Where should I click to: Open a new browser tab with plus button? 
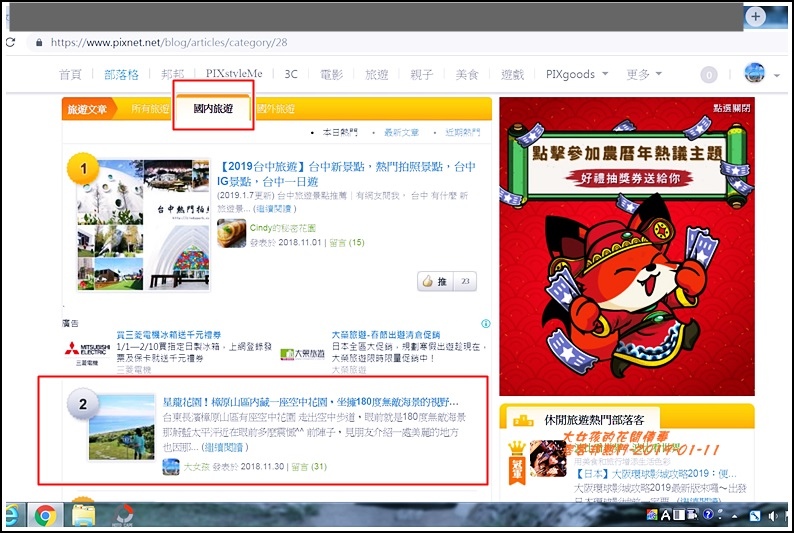coord(756,16)
